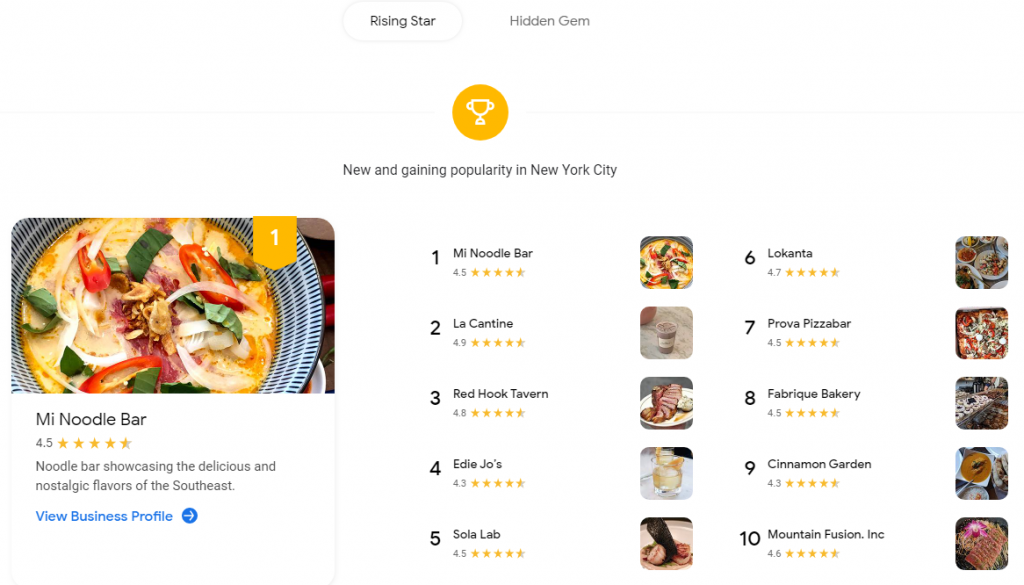Click the Mi Noodle Bar card title

tap(91, 419)
